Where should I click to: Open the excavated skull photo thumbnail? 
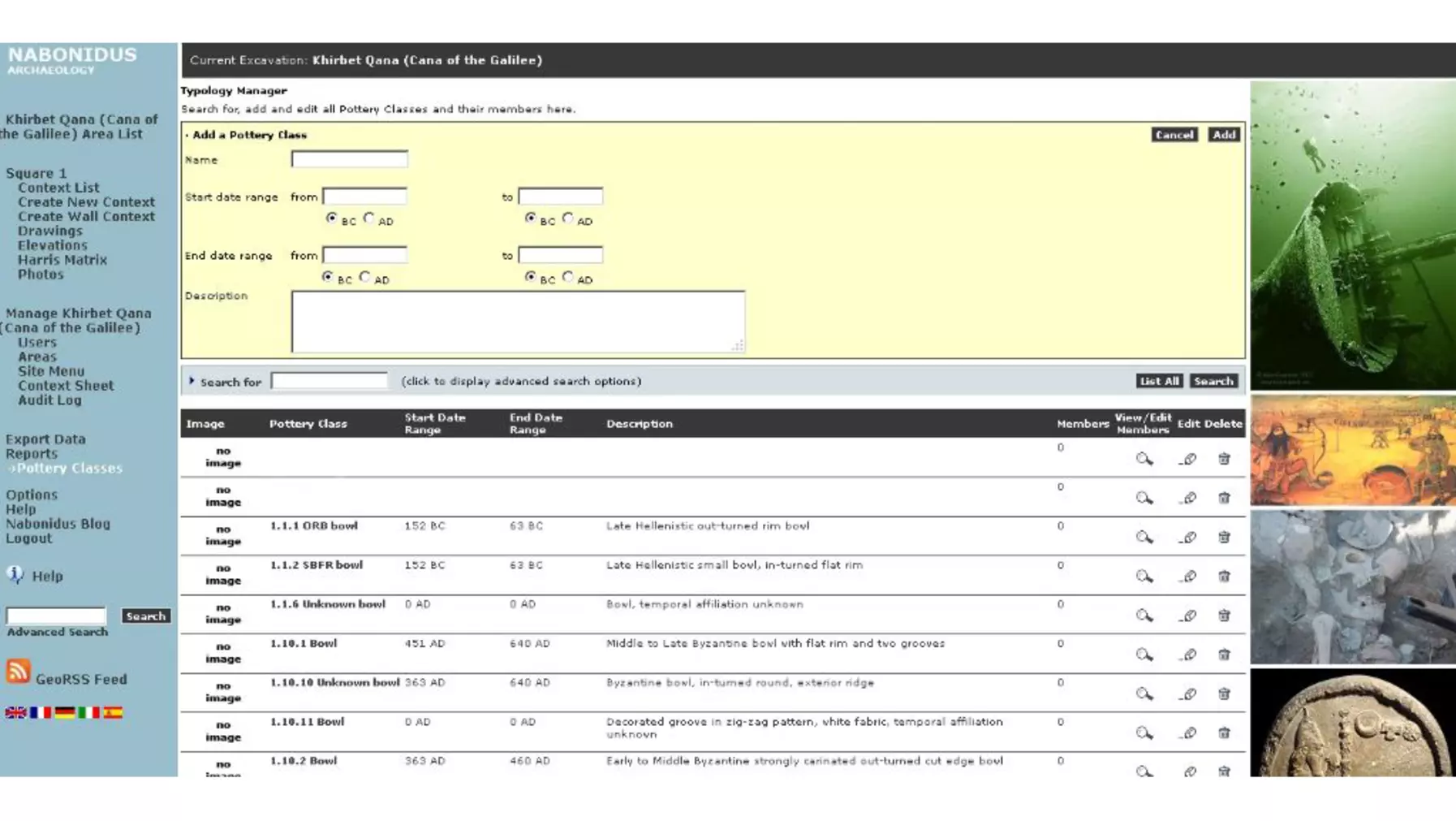pos(1353,587)
